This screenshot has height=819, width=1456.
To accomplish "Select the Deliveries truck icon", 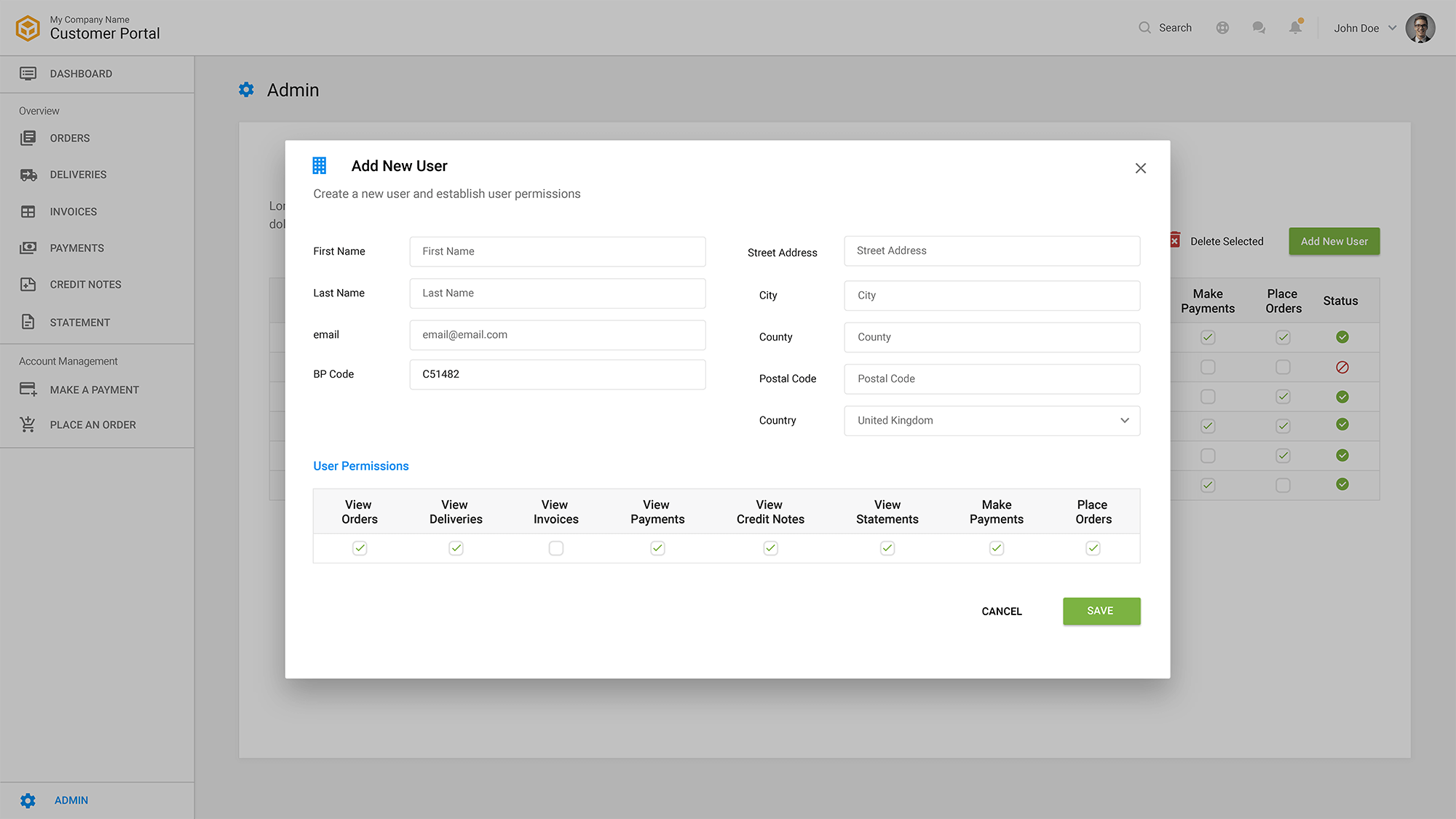I will (28, 174).
